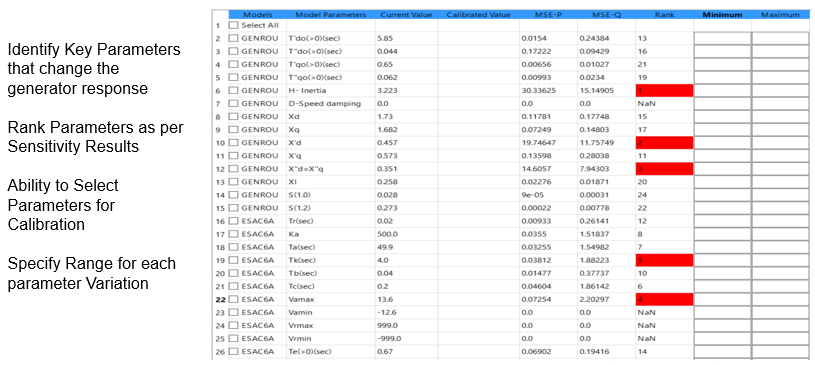Tick the ESAC6A Te(>0)(sec) checkbox
The width and height of the screenshot is (815, 365).
[x=233, y=351]
